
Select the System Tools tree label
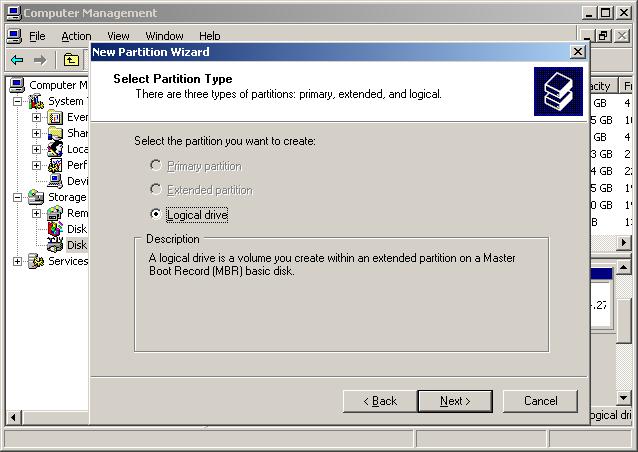[68, 101]
